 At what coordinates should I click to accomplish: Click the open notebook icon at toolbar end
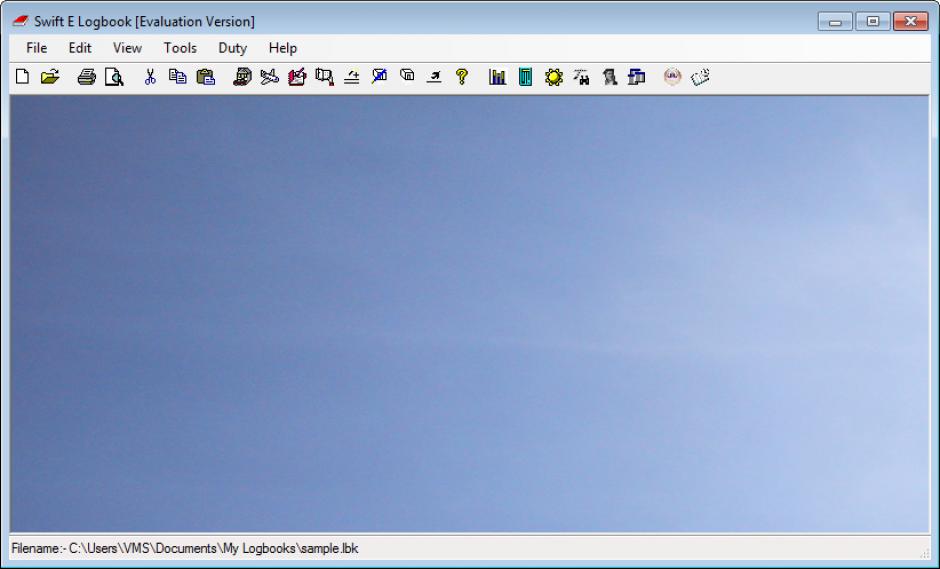[700, 77]
